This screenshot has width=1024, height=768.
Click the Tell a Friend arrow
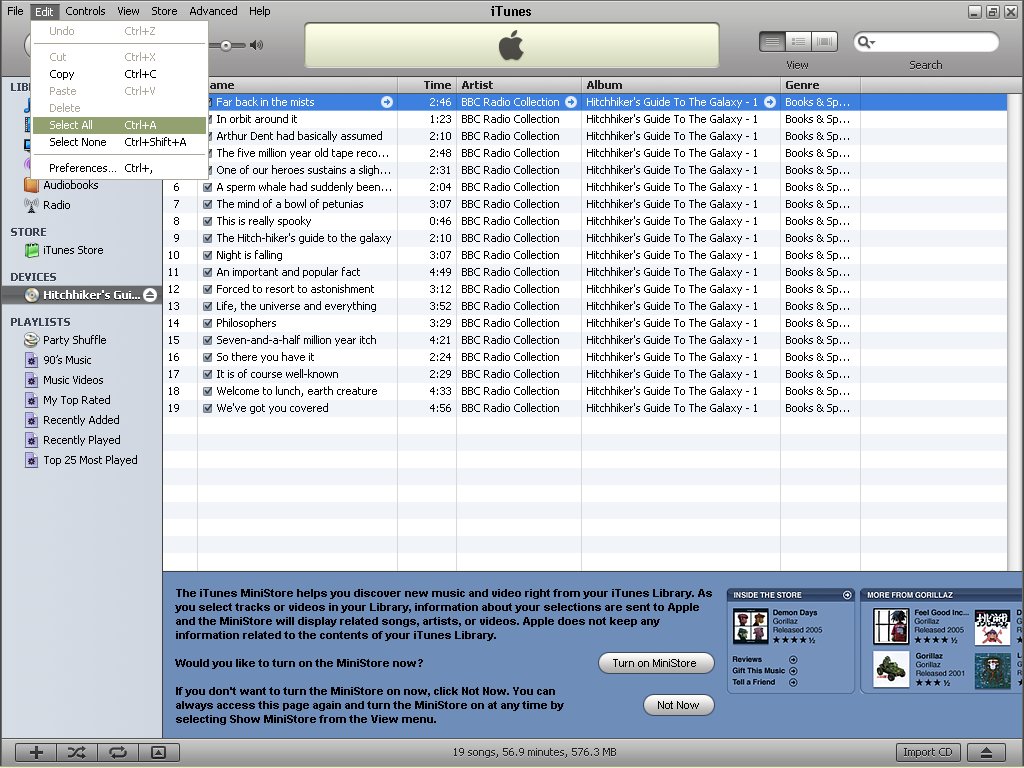click(793, 682)
